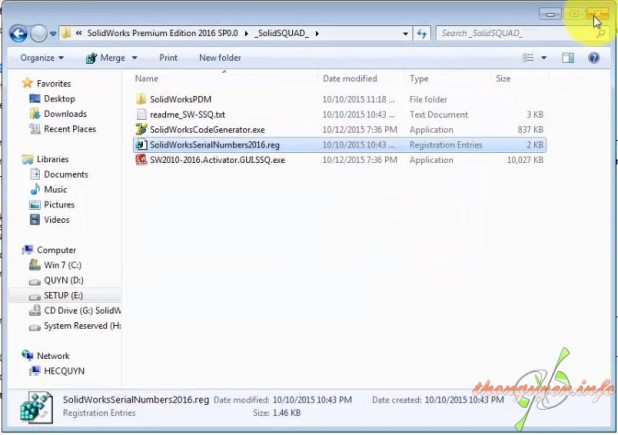Click the Forward navigation arrow
Viewport: 618px width, 435px height.
click(39, 34)
